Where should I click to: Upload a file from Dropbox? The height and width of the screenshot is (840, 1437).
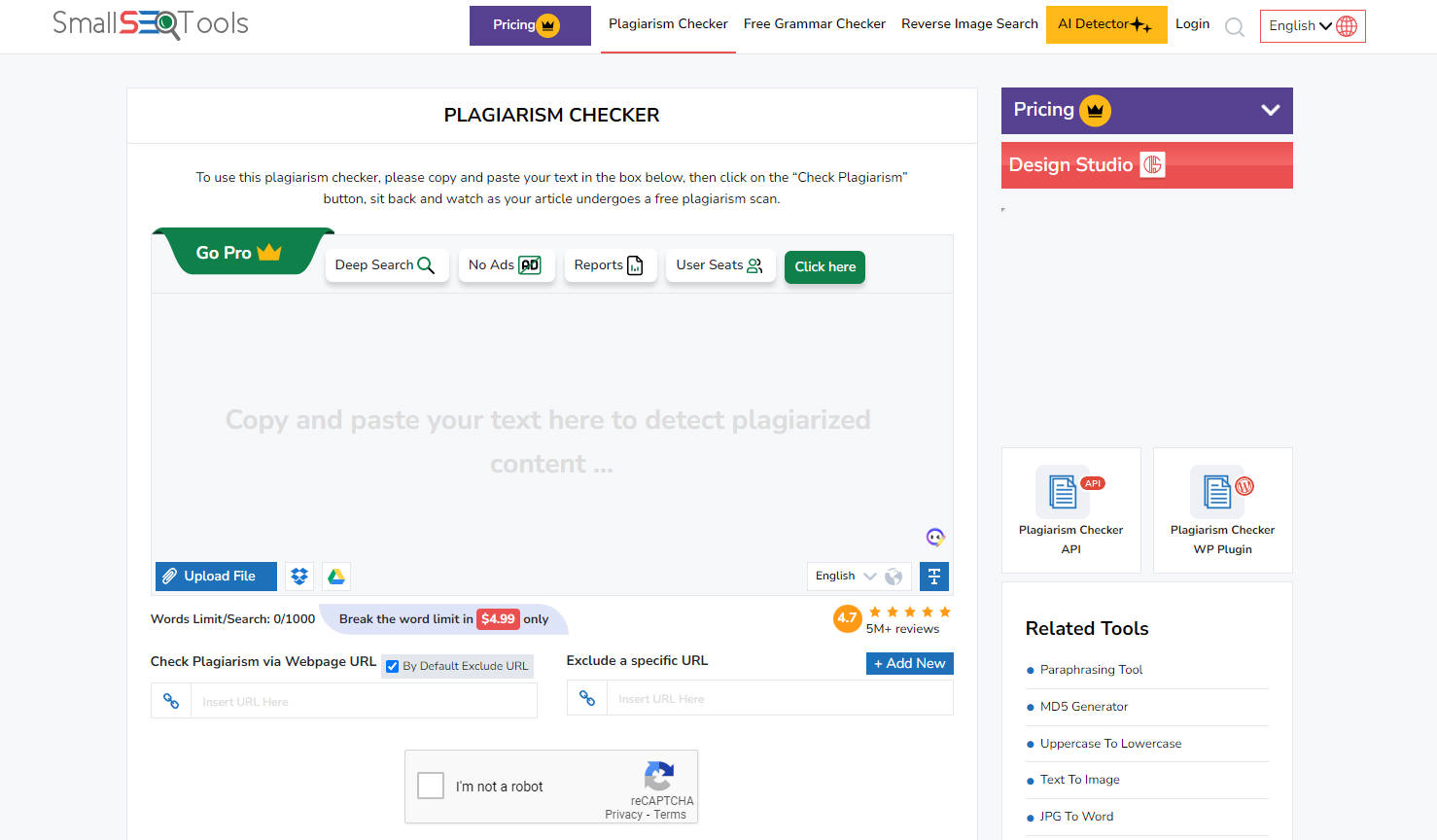click(x=298, y=576)
